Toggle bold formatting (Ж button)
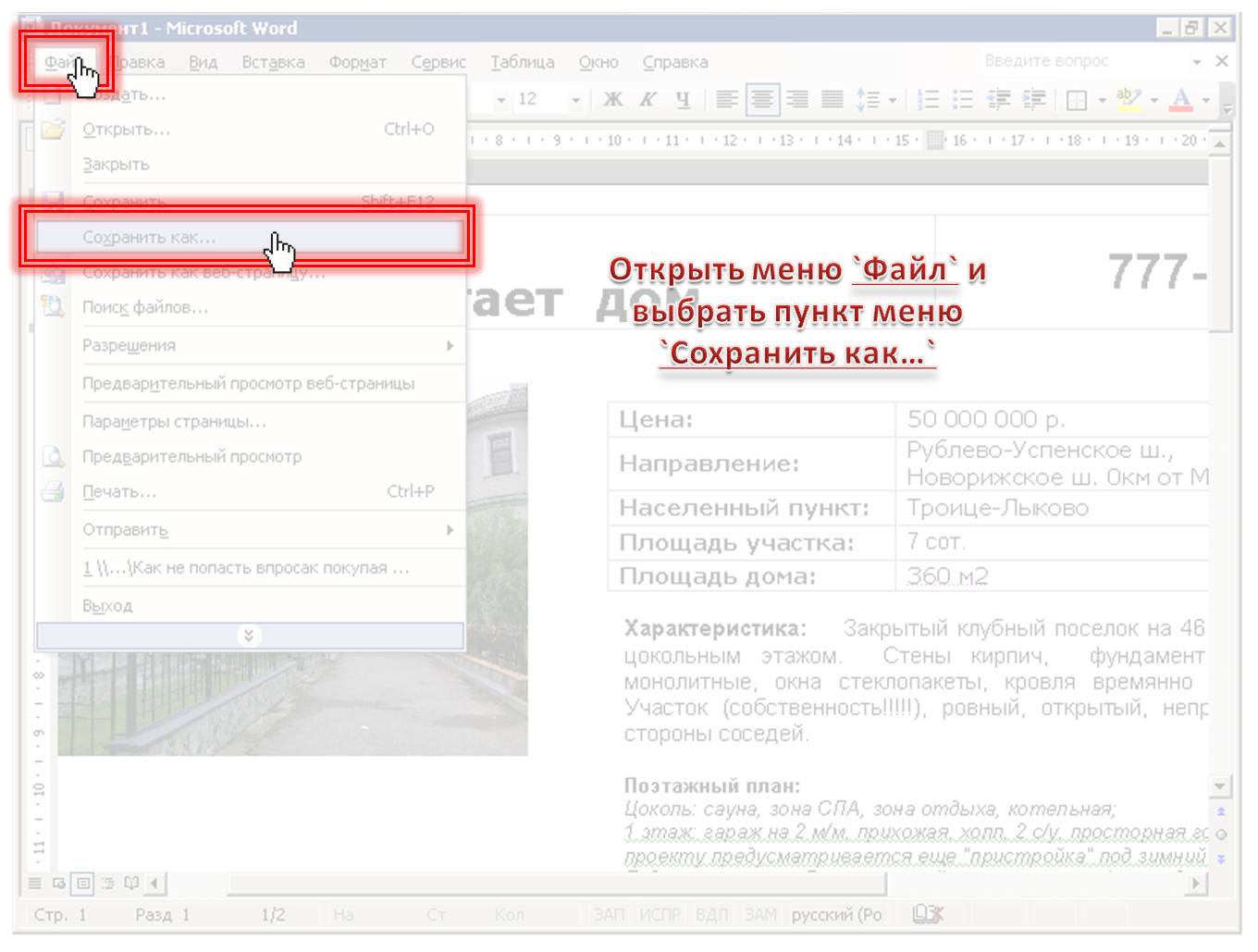 612,99
